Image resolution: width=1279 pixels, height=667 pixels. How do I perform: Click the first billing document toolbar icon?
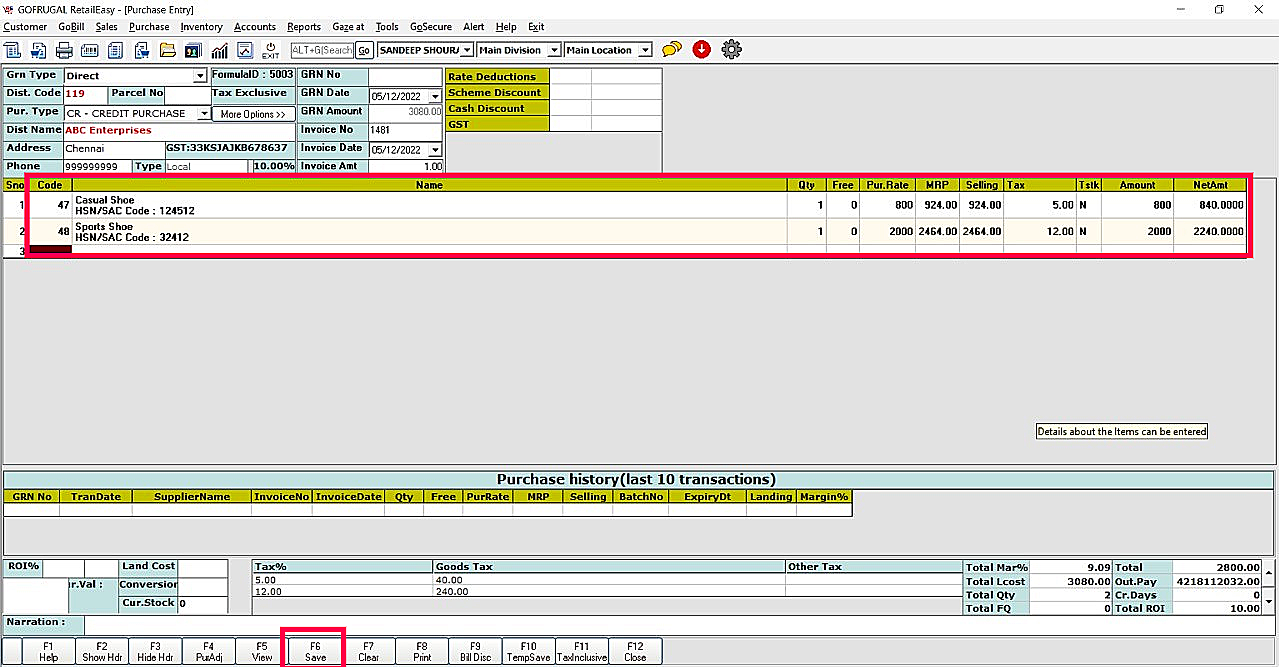coord(12,50)
